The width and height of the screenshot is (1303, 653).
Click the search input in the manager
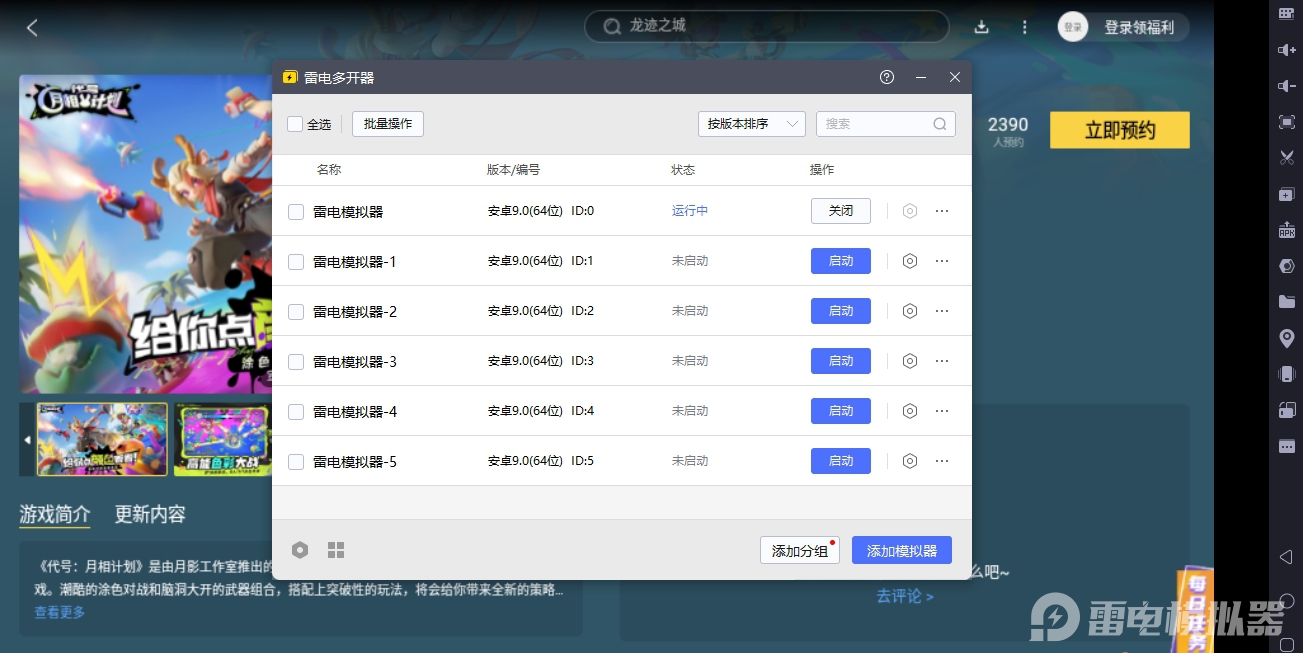coord(880,124)
